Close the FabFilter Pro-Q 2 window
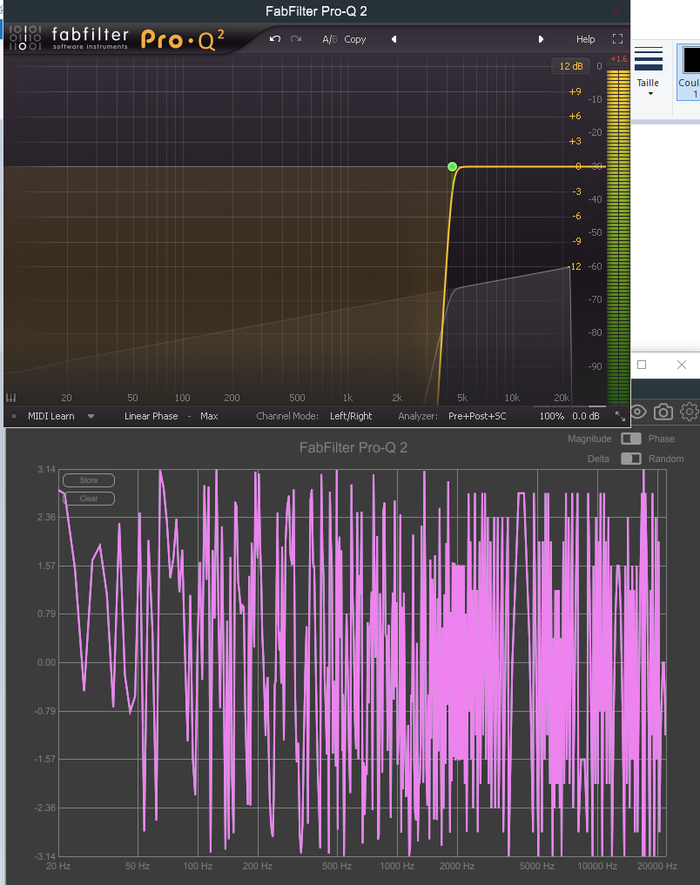This screenshot has width=700, height=885. click(x=617, y=11)
